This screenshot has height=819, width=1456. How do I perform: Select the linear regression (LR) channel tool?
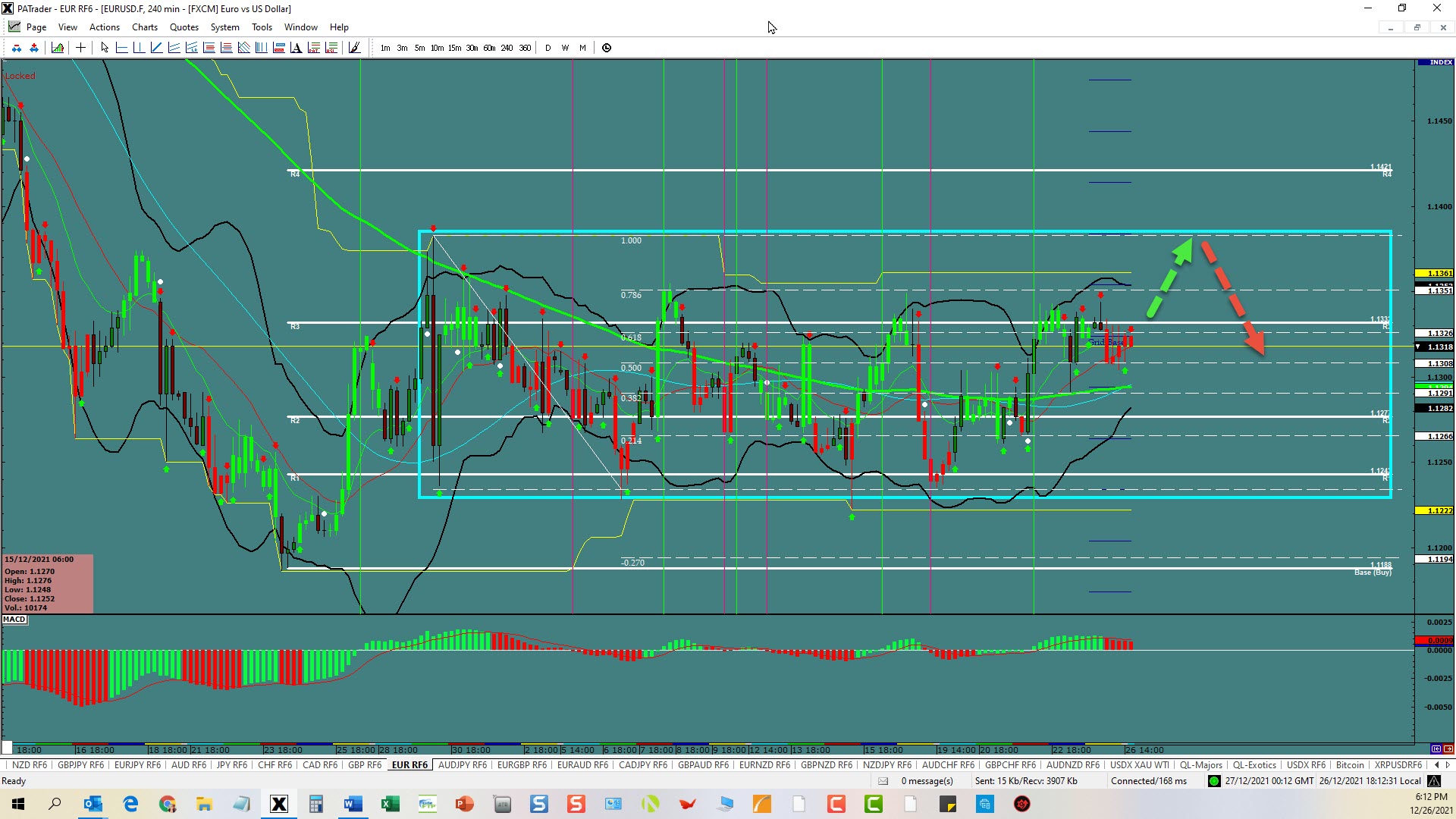tap(191, 48)
